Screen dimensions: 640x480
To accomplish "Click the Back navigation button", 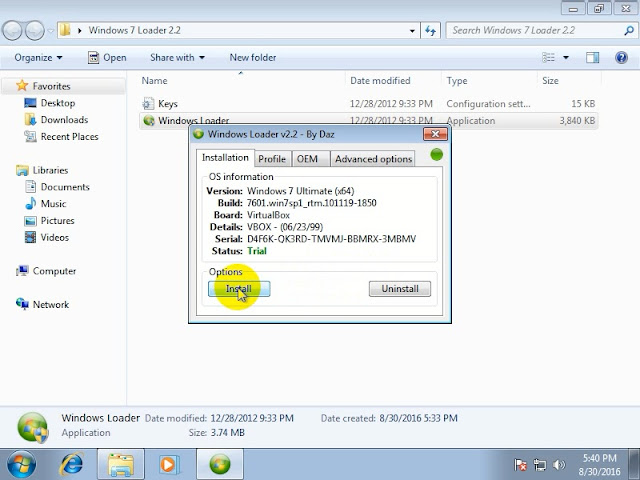I will (12, 31).
